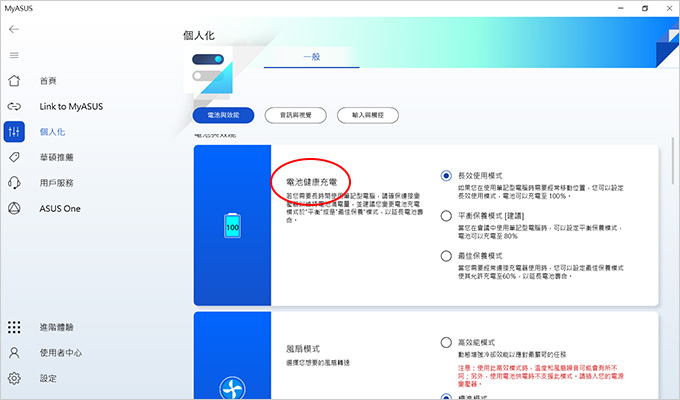Open 設定 in the sidebar
The height and width of the screenshot is (400, 680).
pos(48,378)
